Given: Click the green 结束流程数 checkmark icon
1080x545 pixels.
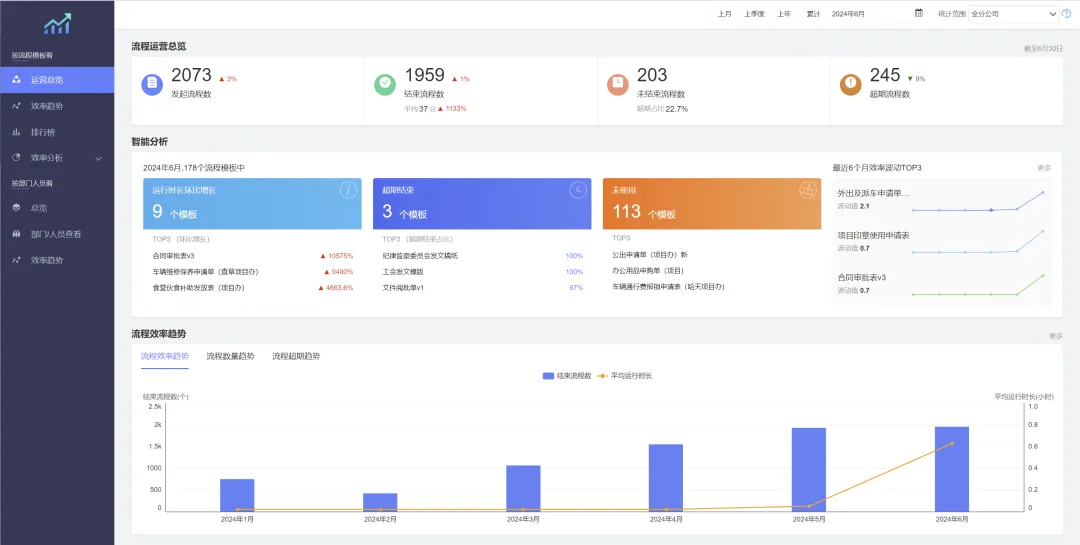Looking at the screenshot, I should [x=384, y=85].
